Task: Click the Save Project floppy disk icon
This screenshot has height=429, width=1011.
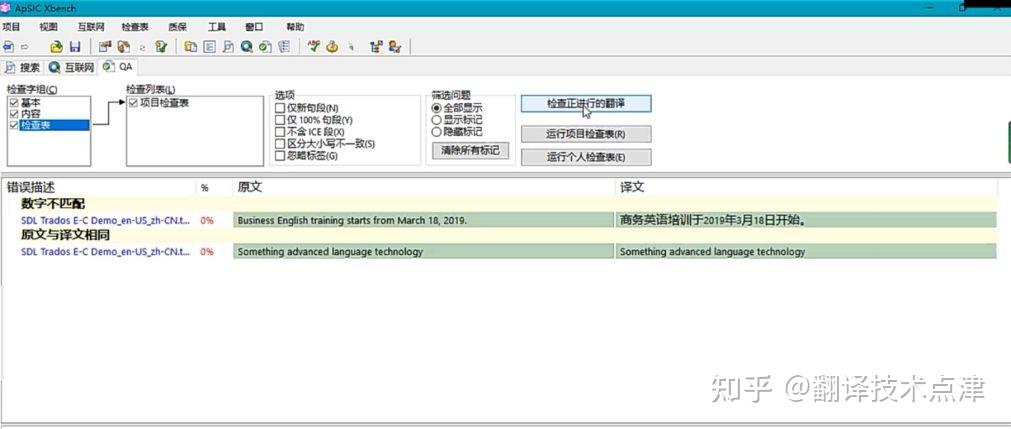Action: pyautogui.click(x=75, y=46)
